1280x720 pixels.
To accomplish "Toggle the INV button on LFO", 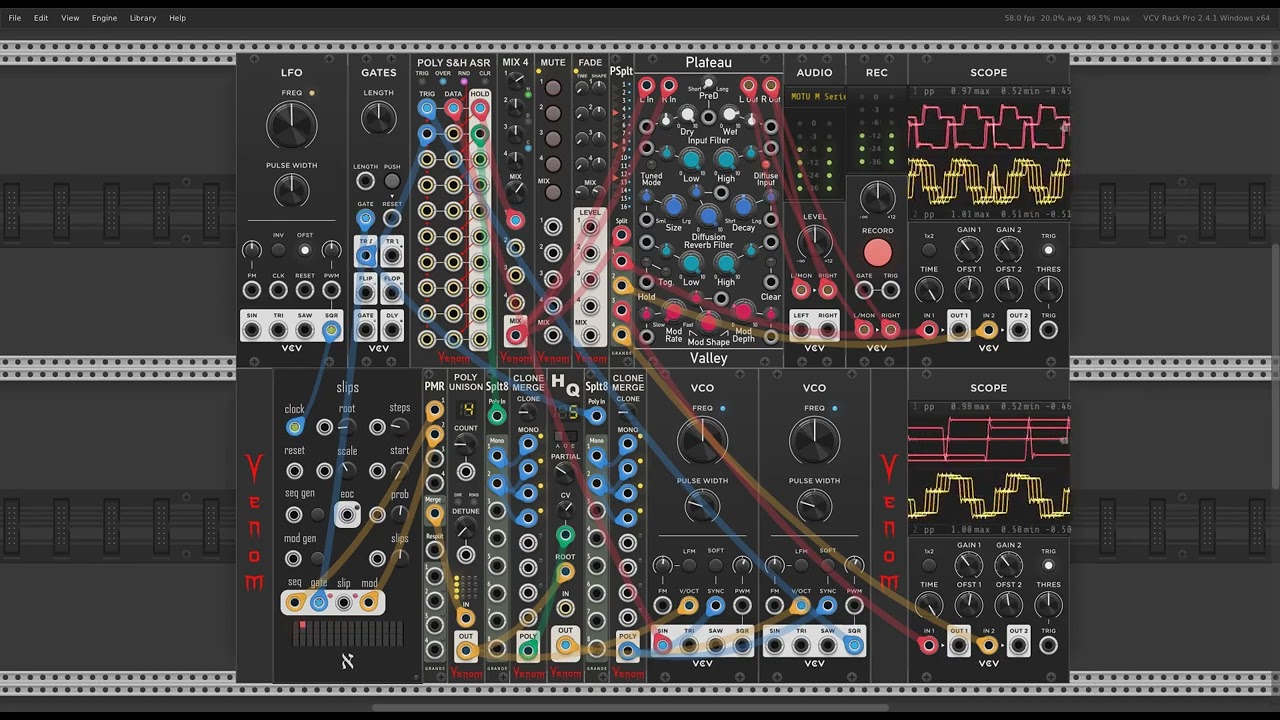I will coord(278,250).
